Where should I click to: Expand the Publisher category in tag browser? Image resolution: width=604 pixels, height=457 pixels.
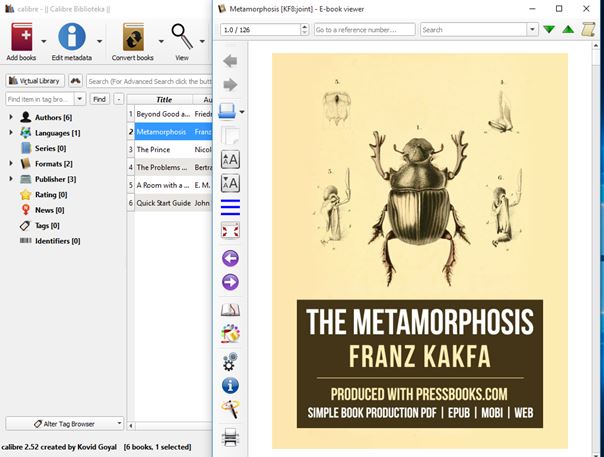[x=11, y=180]
